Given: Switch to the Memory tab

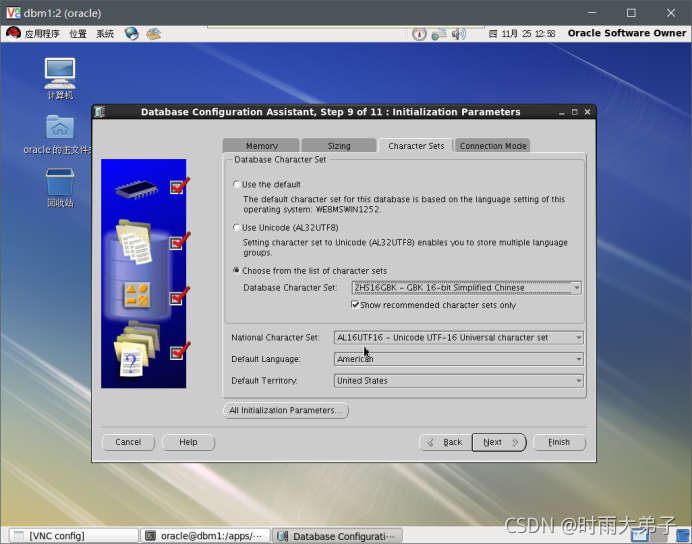Looking at the screenshot, I should [261, 146].
